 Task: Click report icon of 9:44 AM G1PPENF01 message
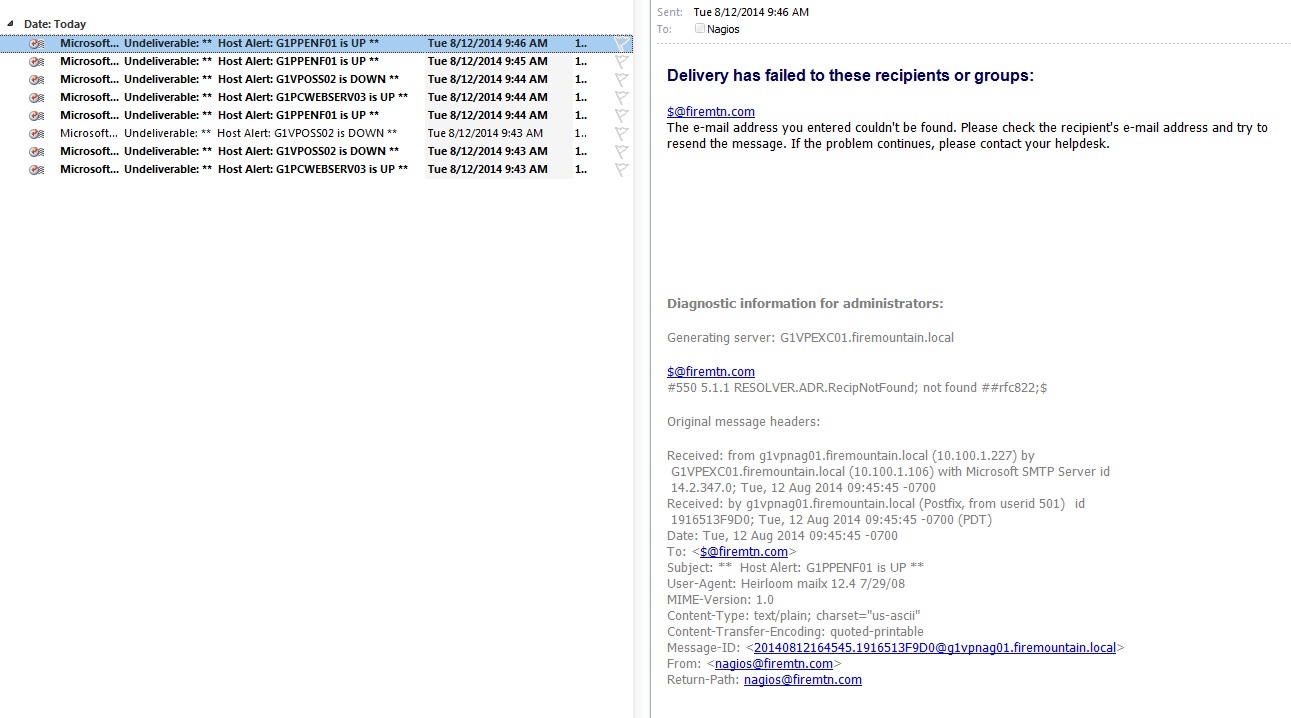coord(37,116)
